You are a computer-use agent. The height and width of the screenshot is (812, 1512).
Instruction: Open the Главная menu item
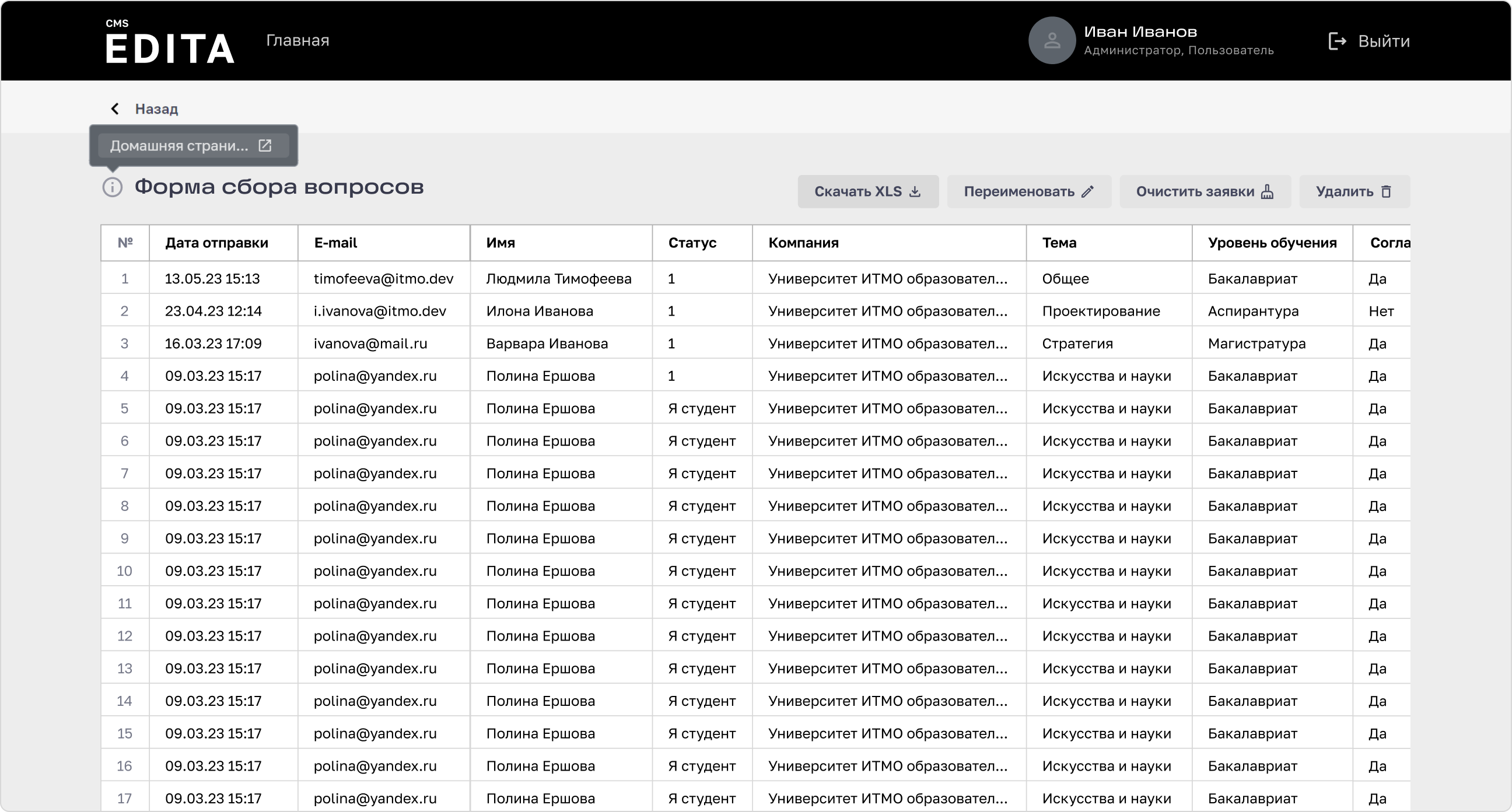pyautogui.click(x=297, y=40)
